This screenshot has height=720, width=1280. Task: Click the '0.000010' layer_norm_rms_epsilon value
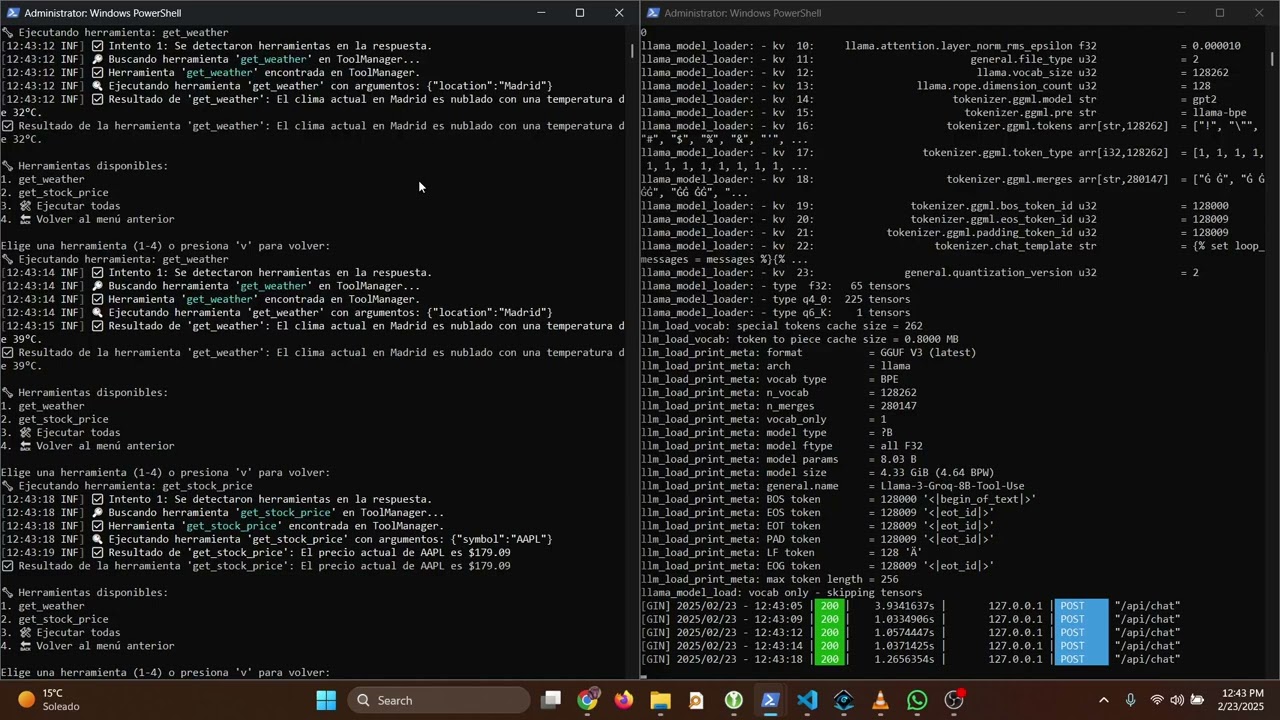[x=1216, y=46]
